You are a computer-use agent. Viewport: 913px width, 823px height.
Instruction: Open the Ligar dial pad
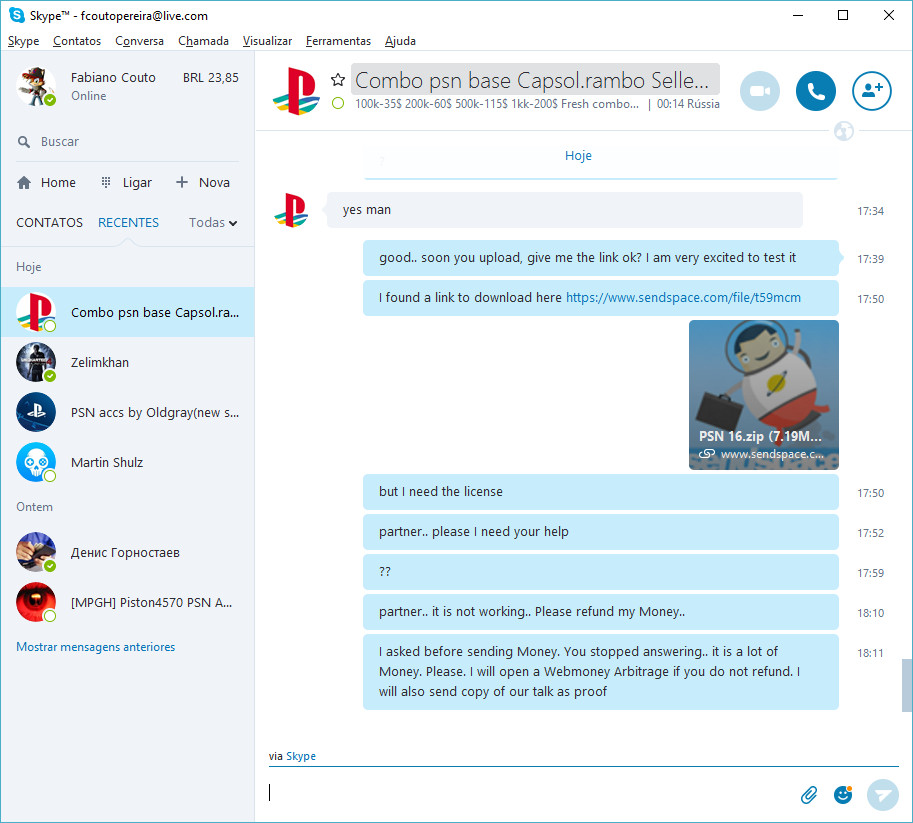pos(126,182)
